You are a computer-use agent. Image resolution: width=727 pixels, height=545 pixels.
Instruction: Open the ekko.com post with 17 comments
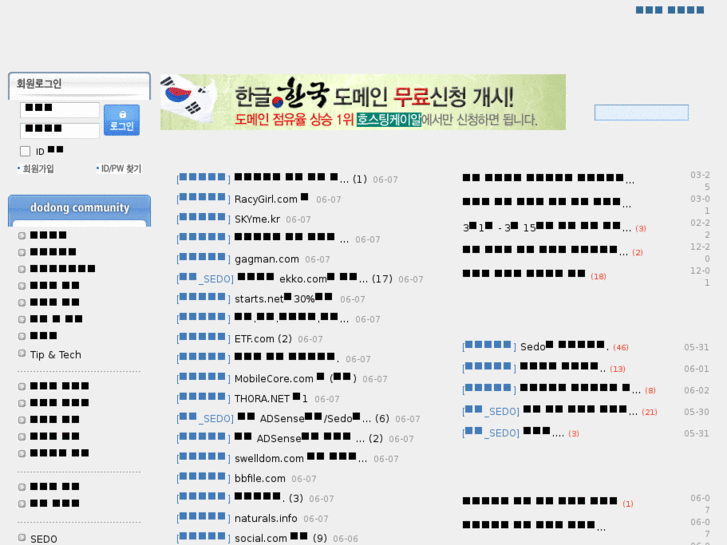click(x=315, y=279)
